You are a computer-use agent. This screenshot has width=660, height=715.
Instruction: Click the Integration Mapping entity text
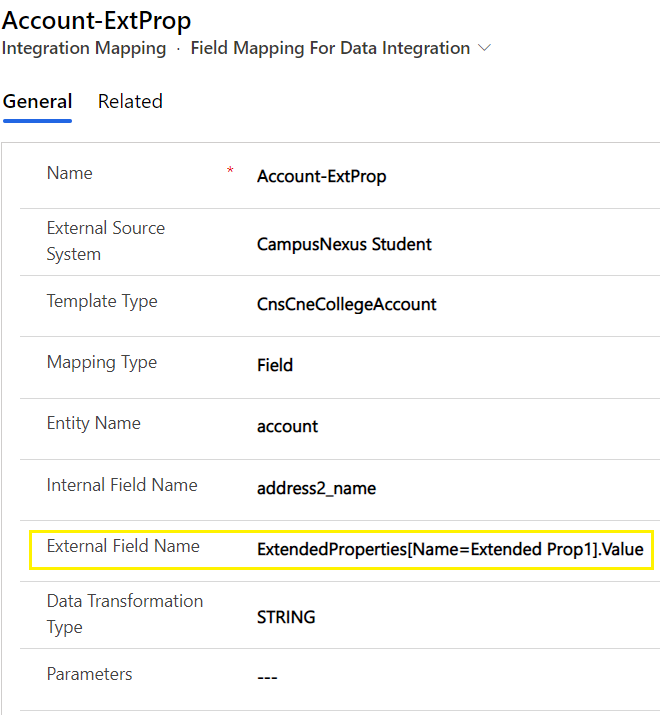pyautogui.click(x=84, y=48)
